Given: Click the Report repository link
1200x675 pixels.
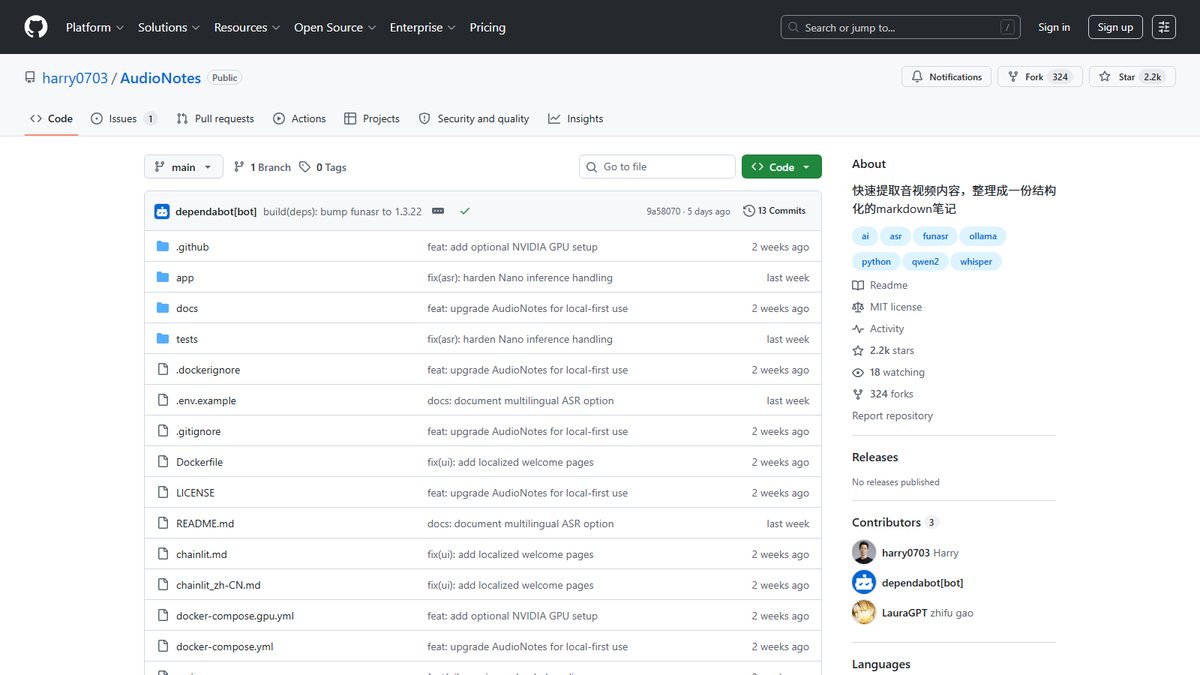Looking at the screenshot, I should coord(892,416).
